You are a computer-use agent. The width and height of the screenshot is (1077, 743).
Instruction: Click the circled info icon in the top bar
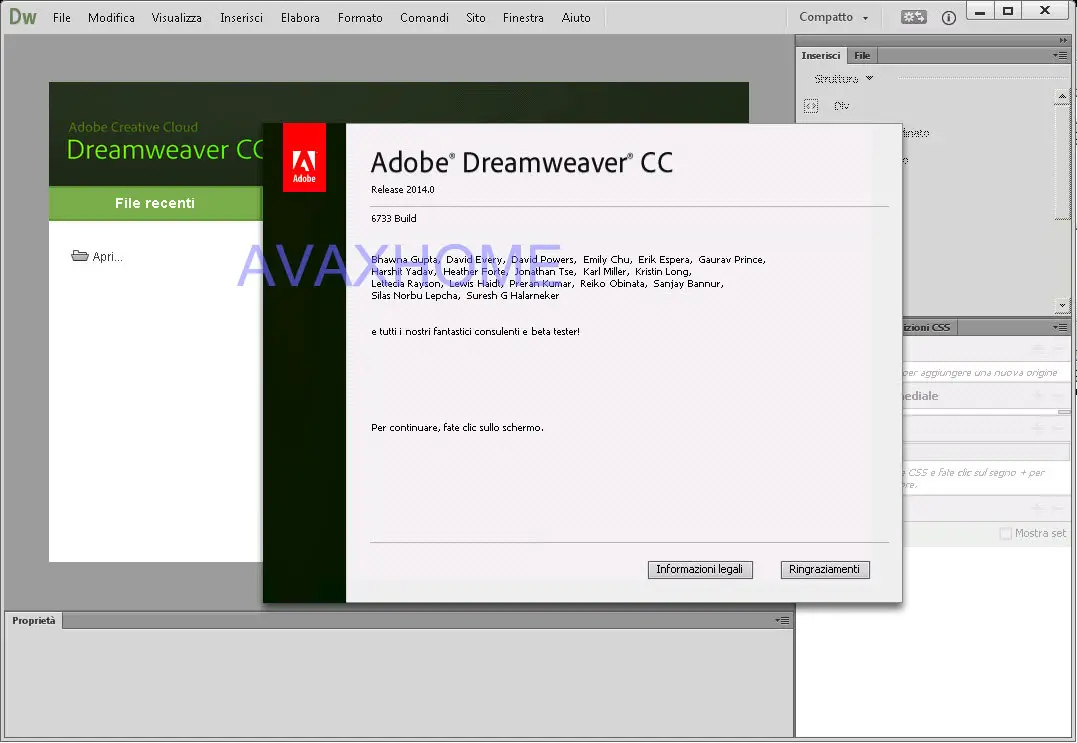click(949, 18)
